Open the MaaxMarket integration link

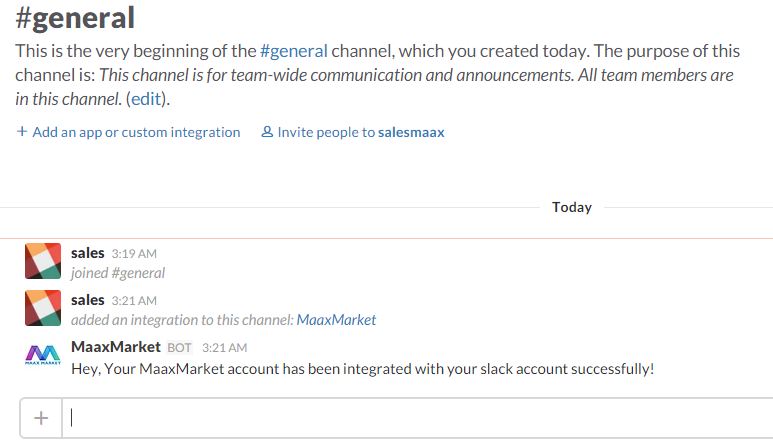[x=336, y=320]
